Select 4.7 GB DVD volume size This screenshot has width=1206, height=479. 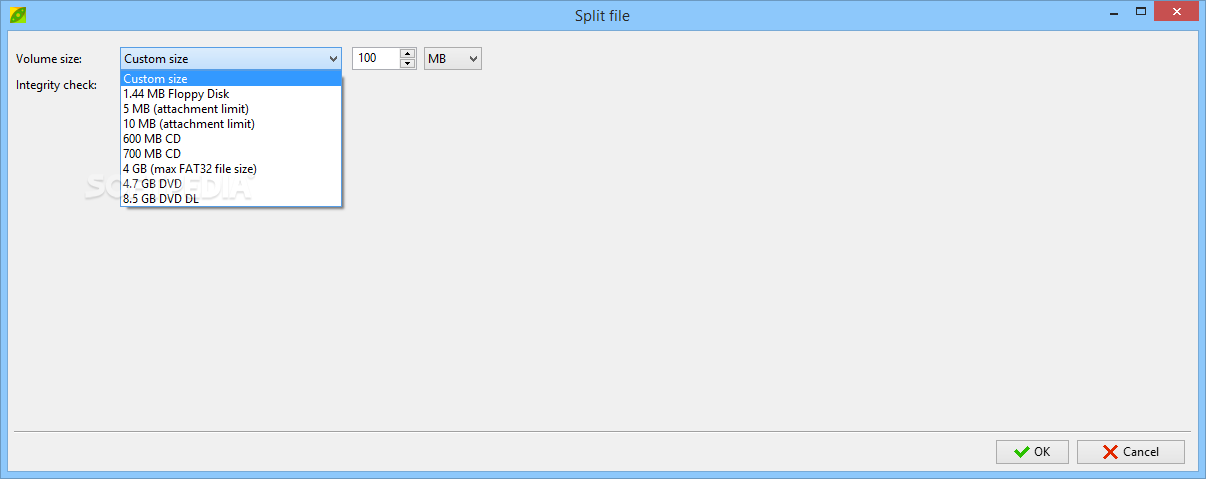coord(231,184)
